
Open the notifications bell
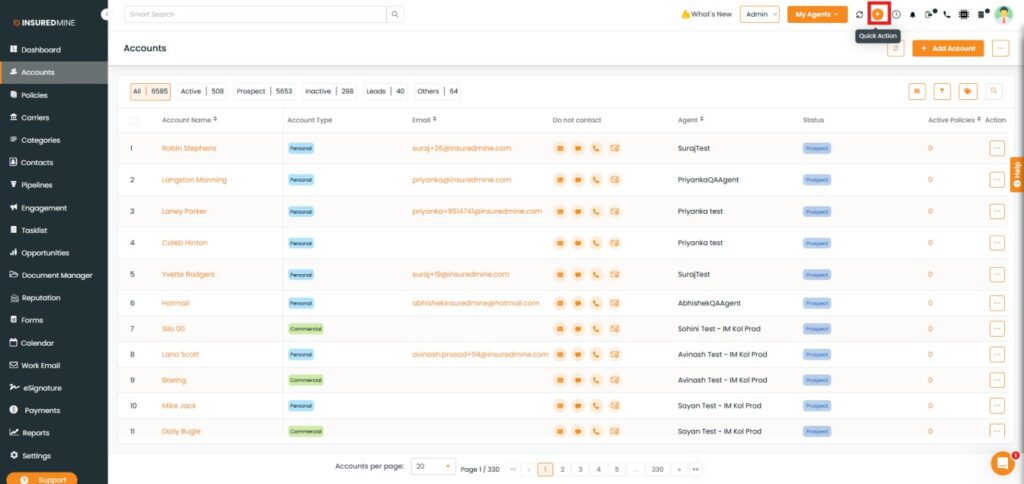pos(912,15)
